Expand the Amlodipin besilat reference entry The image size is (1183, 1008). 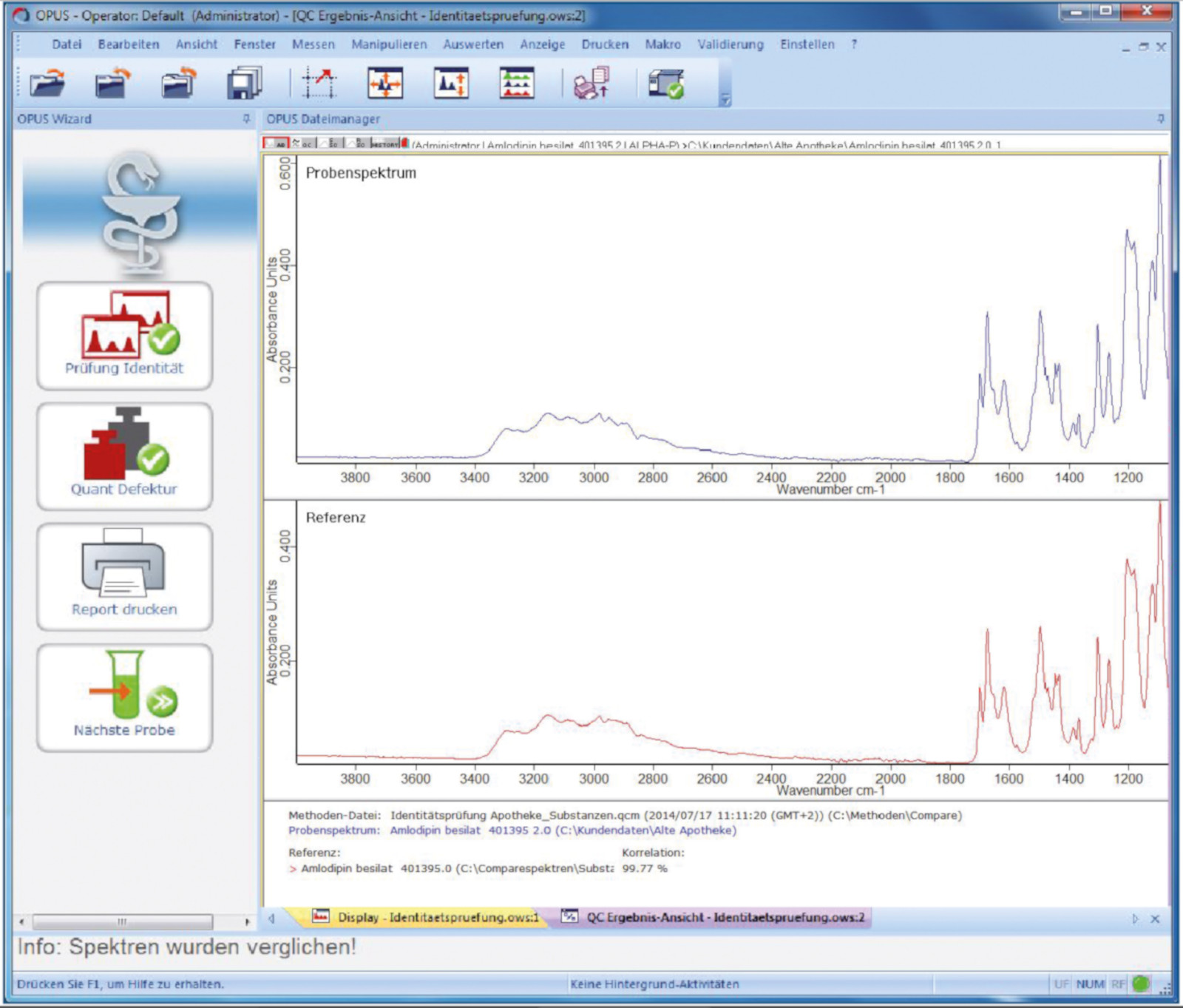tap(293, 869)
